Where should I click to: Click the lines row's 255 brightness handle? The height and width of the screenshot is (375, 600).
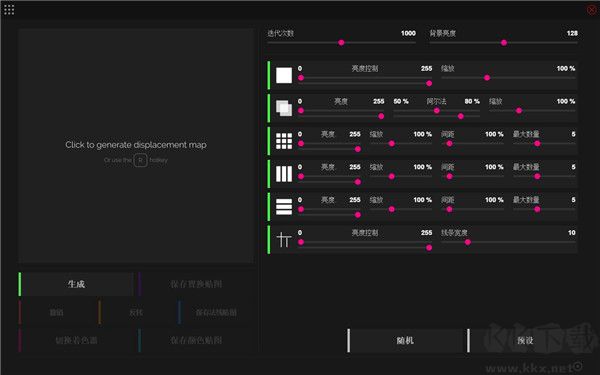point(429,248)
